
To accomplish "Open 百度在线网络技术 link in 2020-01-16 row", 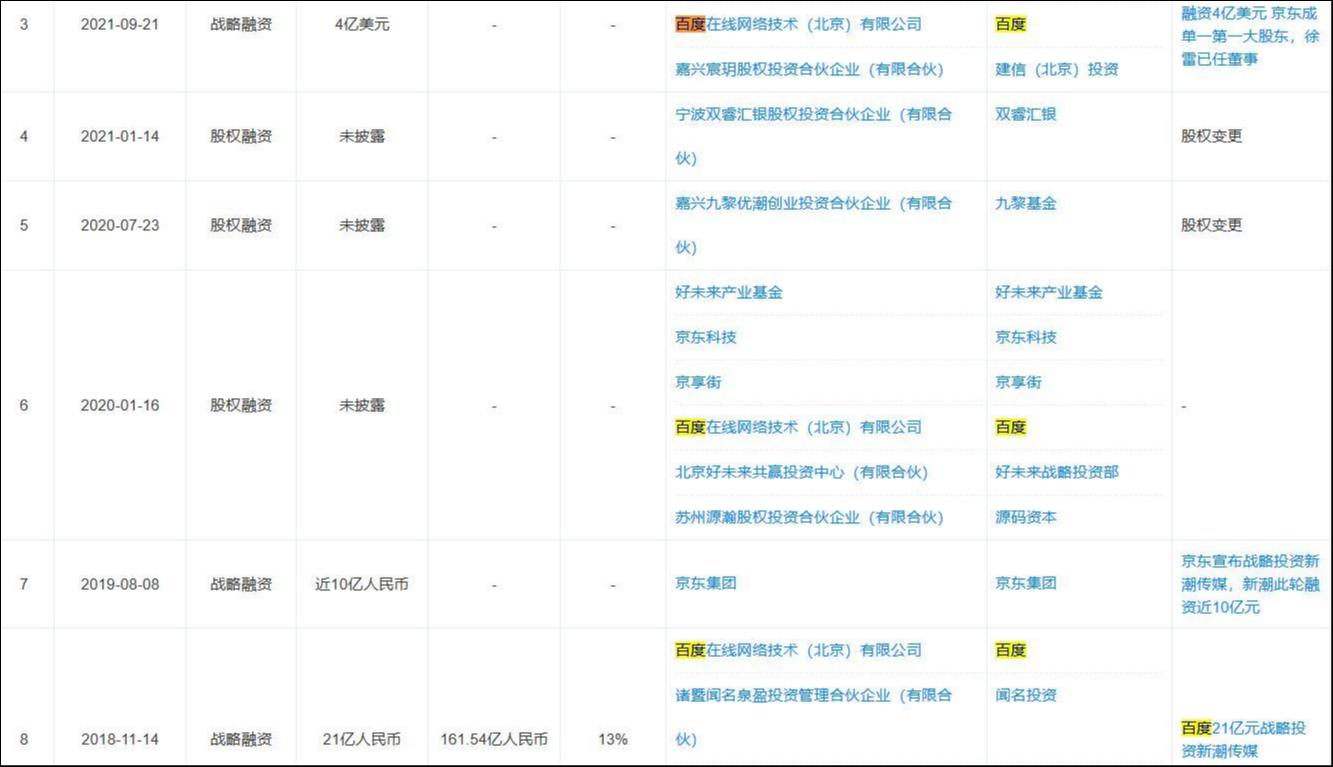I will (x=798, y=427).
